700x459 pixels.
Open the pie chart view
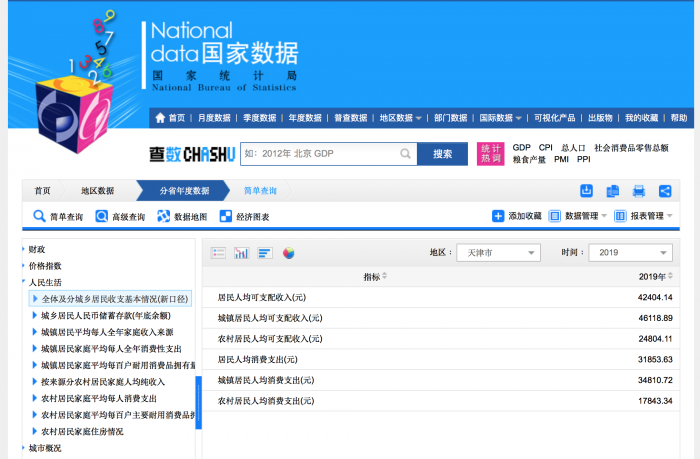coord(288,253)
